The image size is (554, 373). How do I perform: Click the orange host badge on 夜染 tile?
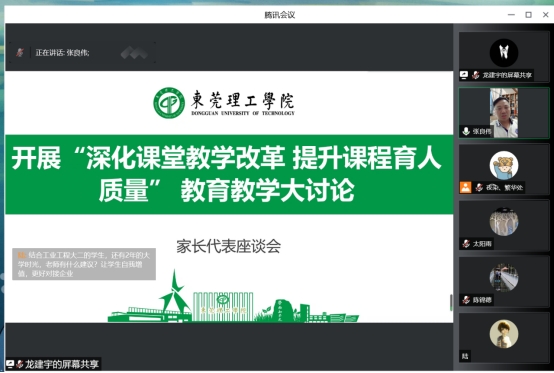tap(465, 187)
